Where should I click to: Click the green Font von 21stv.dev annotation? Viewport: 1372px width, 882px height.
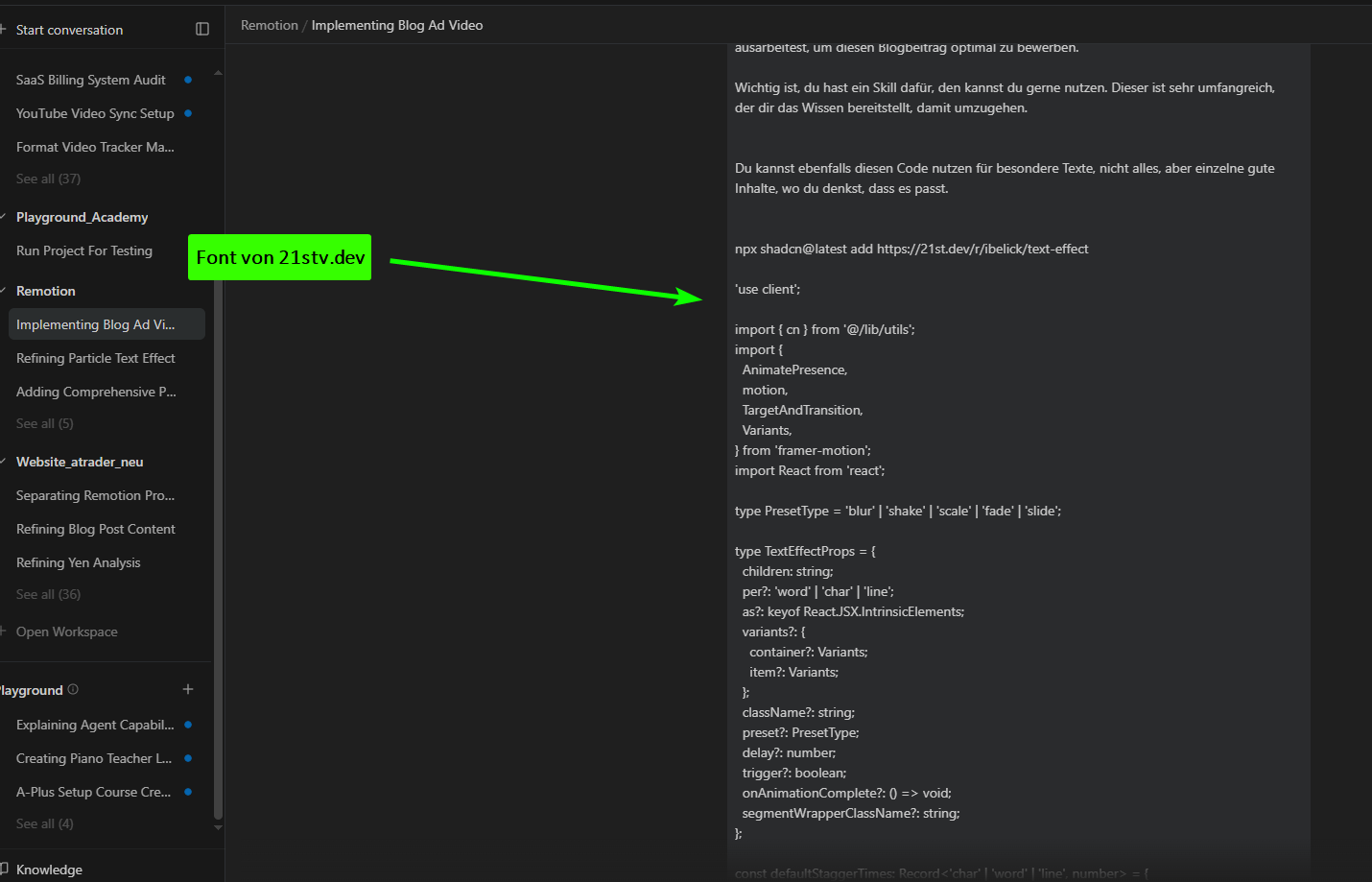tap(279, 256)
